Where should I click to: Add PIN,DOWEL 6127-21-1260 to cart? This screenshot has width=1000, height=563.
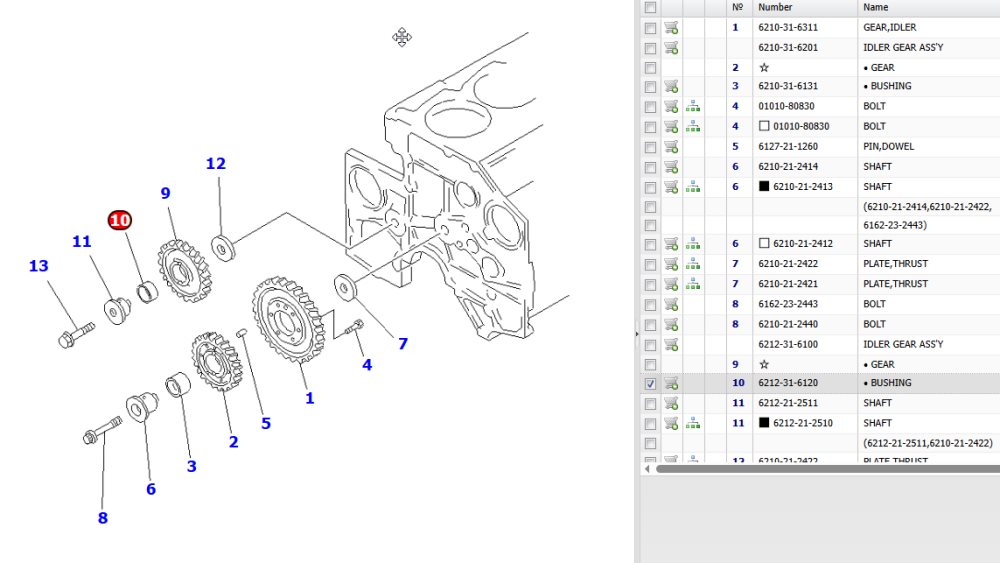(671, 147)
